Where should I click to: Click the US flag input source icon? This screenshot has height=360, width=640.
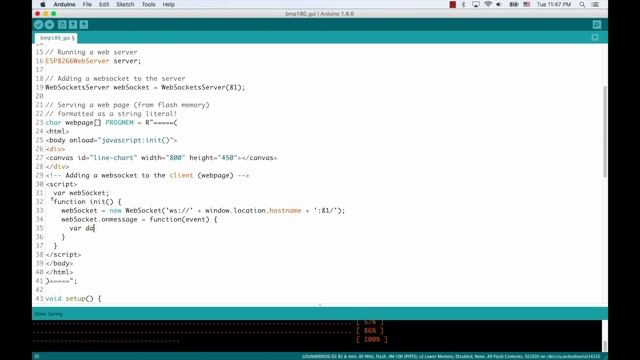point(527,4)
